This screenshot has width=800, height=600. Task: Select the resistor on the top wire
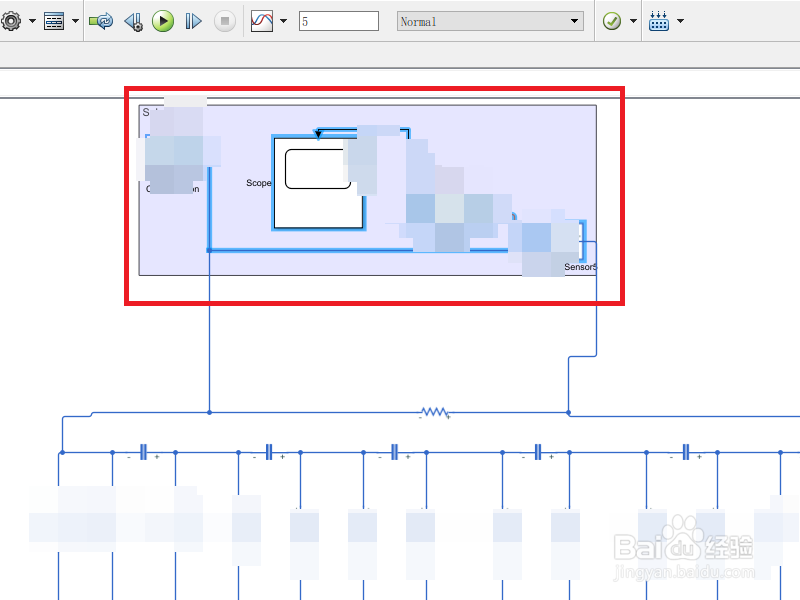pos(435,412)
